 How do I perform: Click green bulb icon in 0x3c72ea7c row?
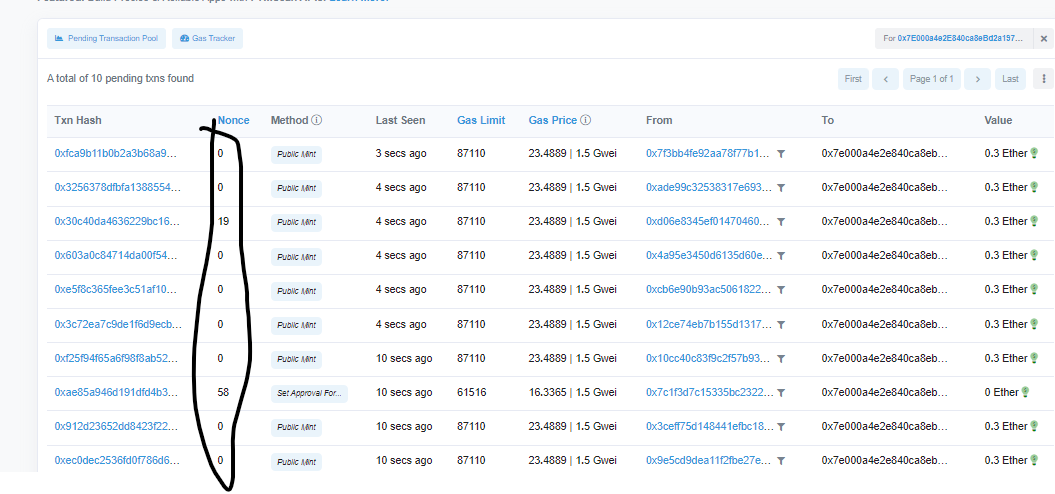coord(1034,324)
